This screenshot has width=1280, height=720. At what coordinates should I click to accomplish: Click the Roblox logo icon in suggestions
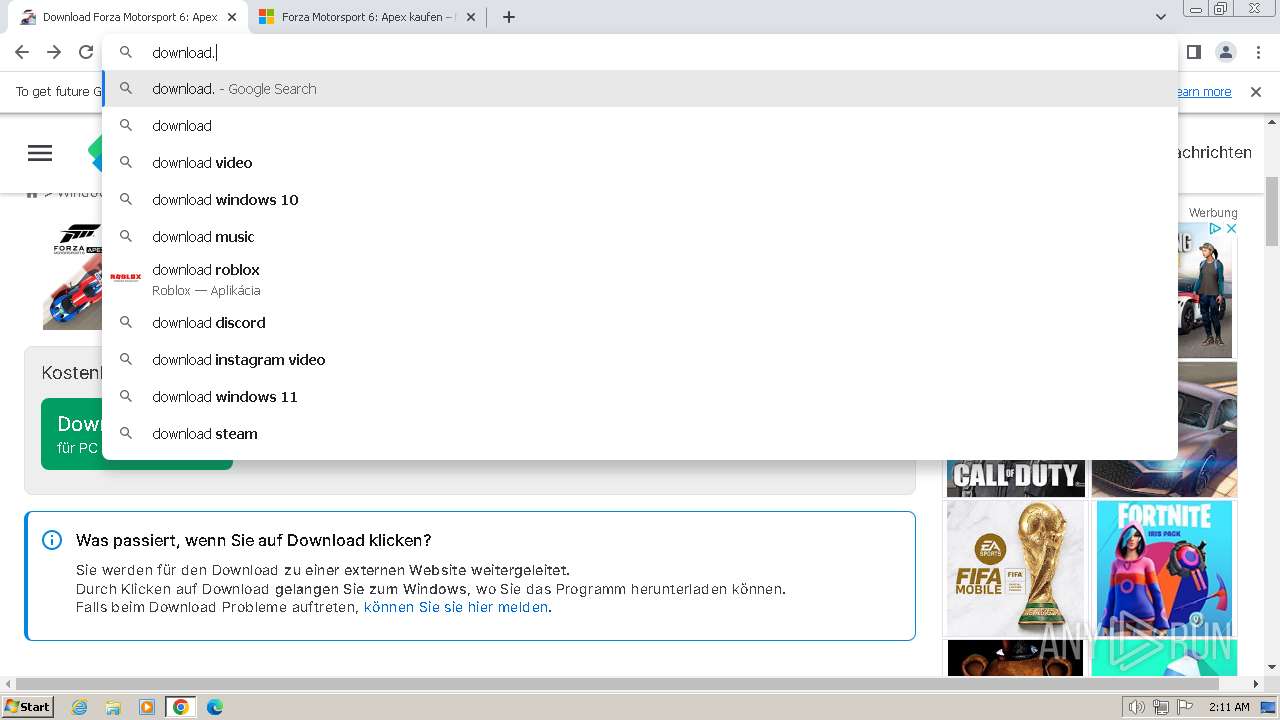coord(126,277)
